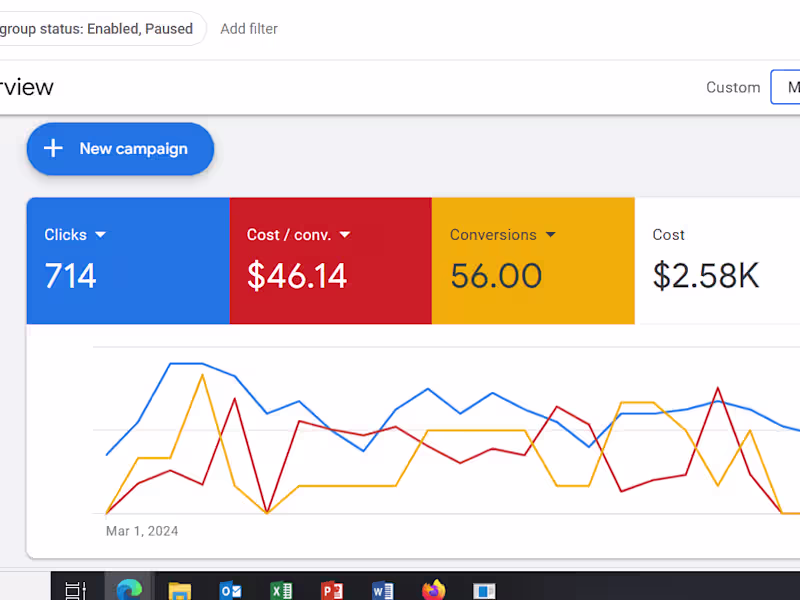800x600 pixels.
Task: Click the $46.14 cost per conversion value
Action: pyautogui.click(x=297, y=276)
